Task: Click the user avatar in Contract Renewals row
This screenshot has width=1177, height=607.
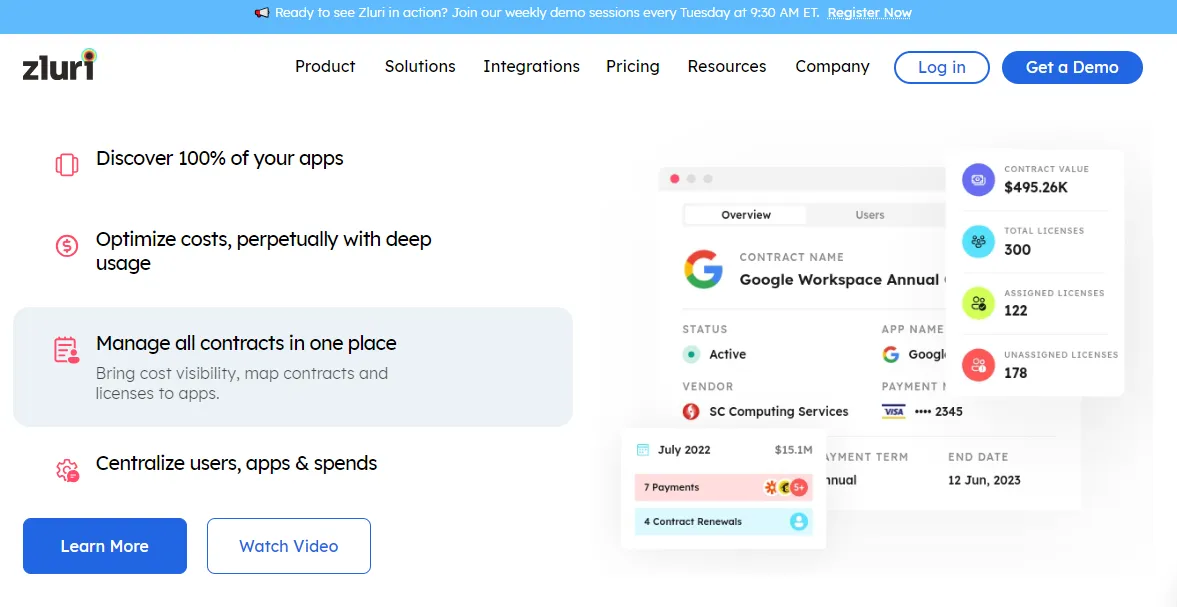Action: click(x=799, y=521)
